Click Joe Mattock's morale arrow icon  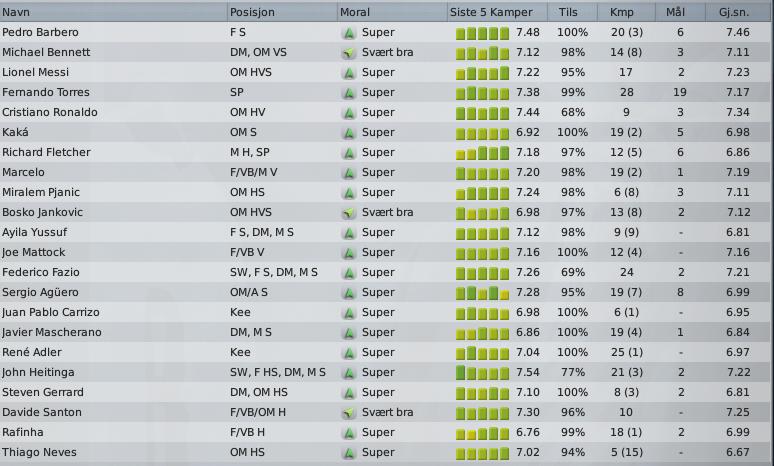[349, 253]
